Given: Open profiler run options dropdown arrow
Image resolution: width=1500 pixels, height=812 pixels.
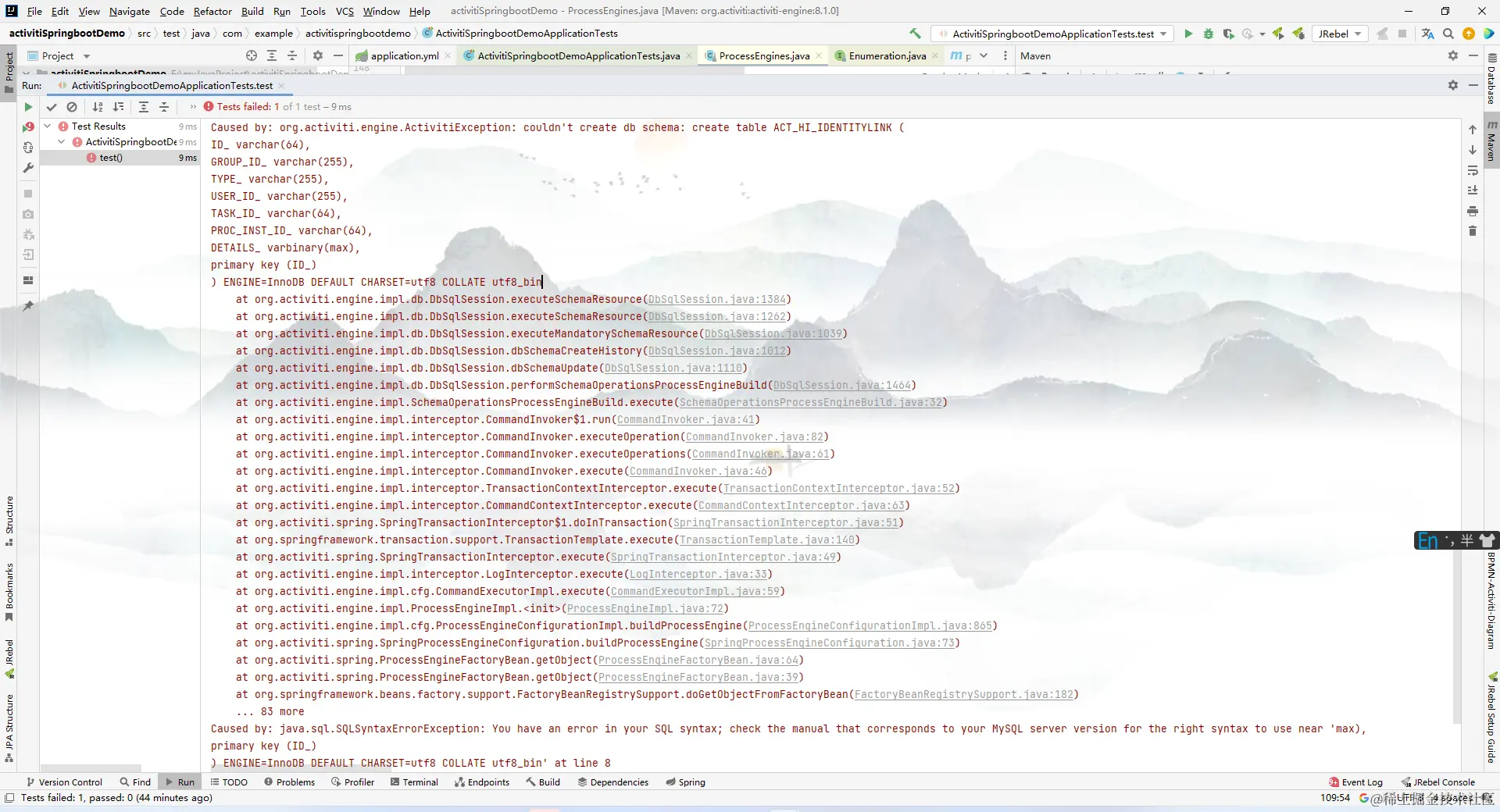Looking at the screenshot, I should (x=1262, y=34).
